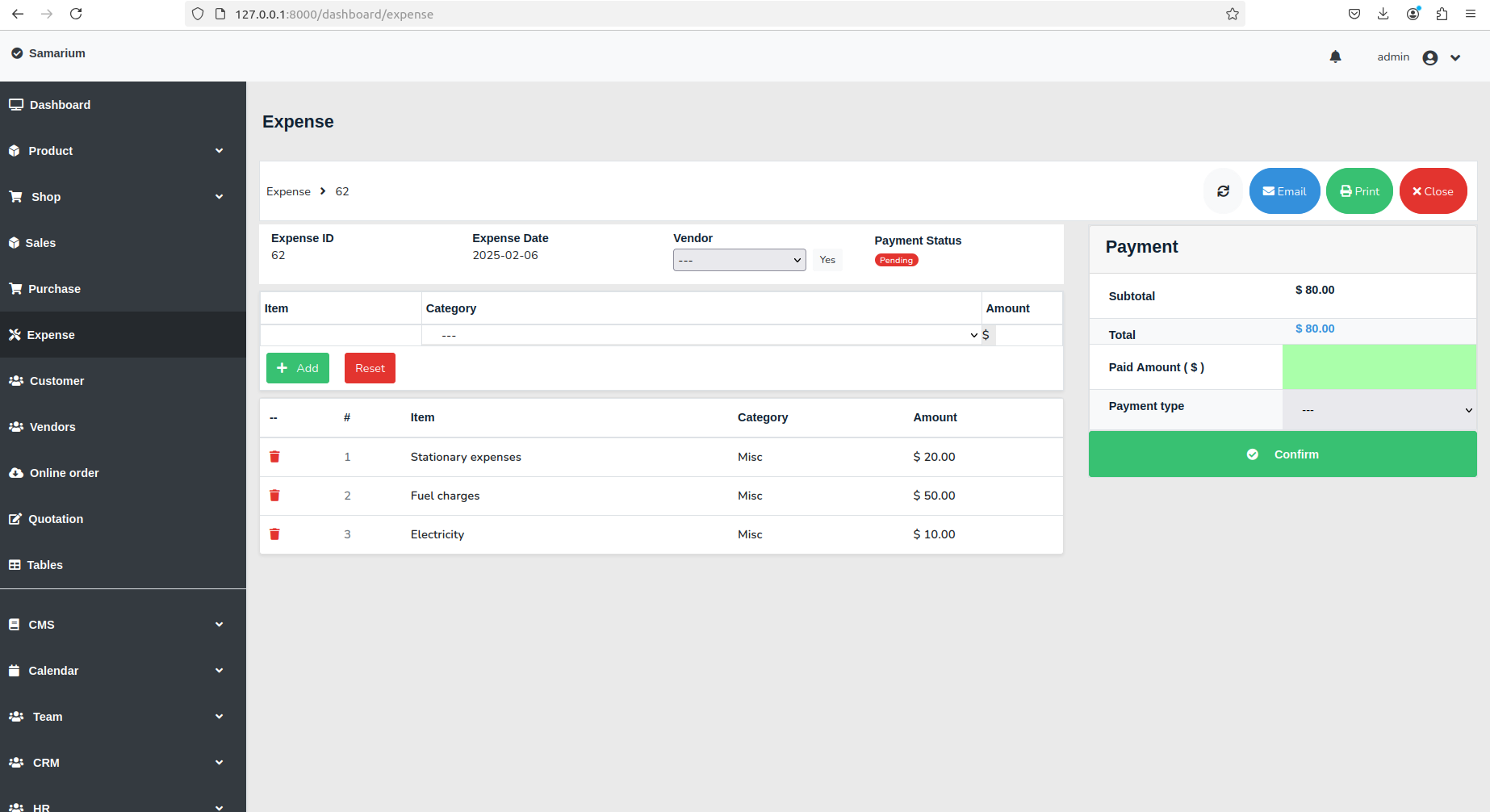The image size is (1490, 812).
Task: Click the Item name input field
Action: (341, 335)
